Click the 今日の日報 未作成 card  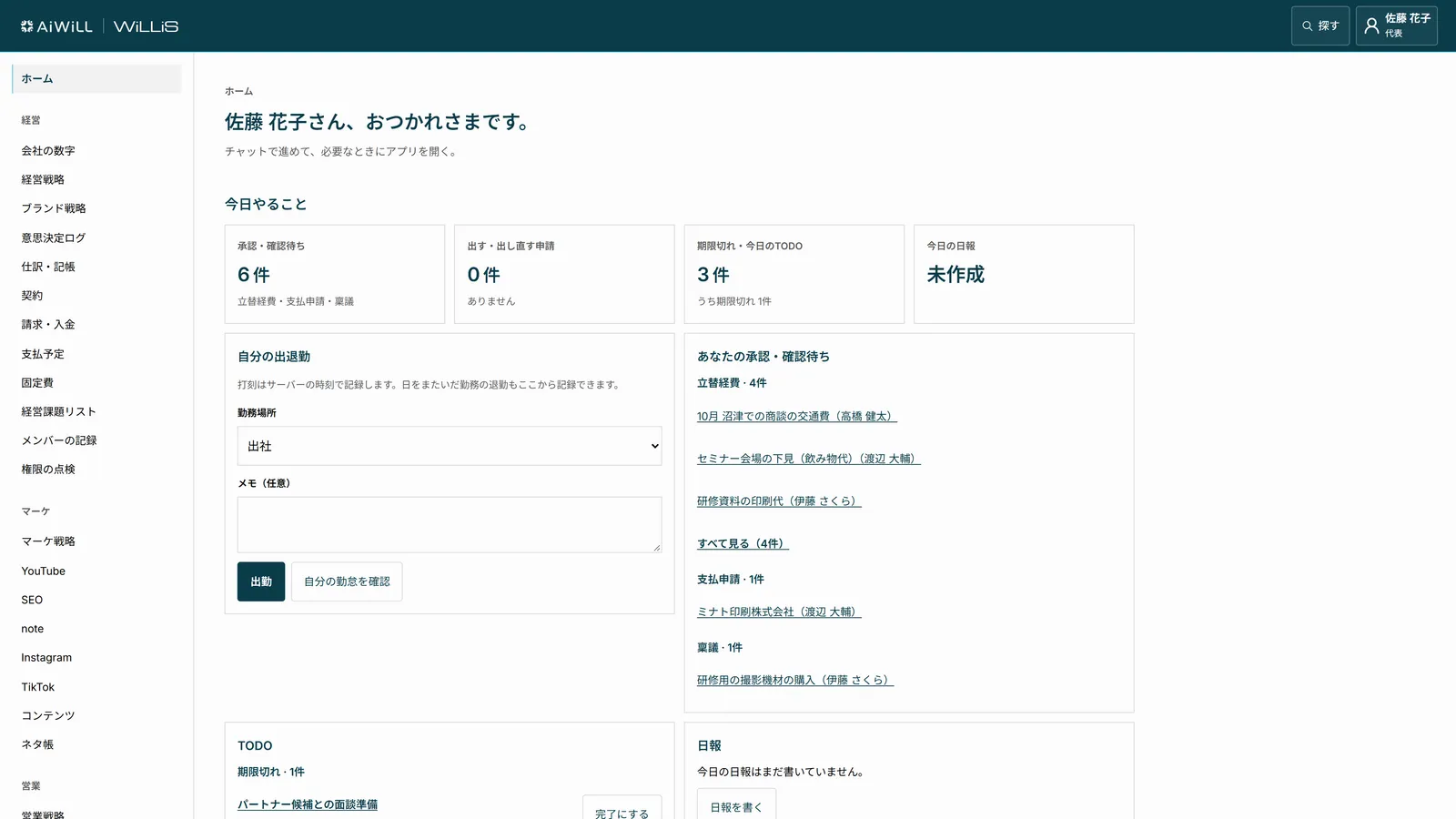(1024, 274)
